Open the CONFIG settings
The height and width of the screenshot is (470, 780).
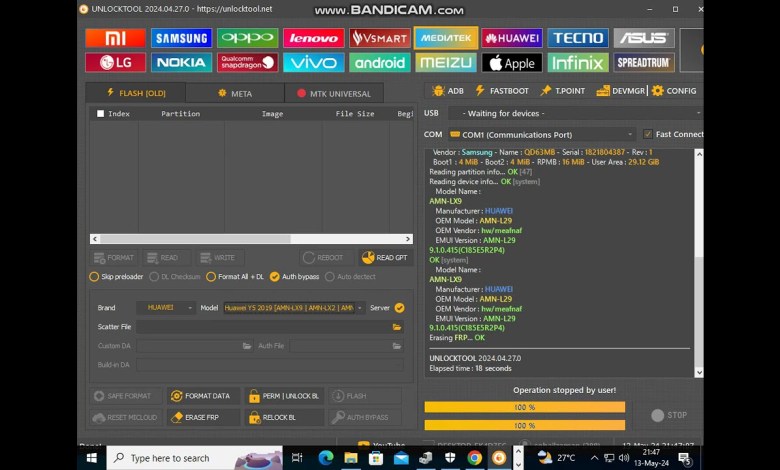pyautogui.click(x=675, y=91)
